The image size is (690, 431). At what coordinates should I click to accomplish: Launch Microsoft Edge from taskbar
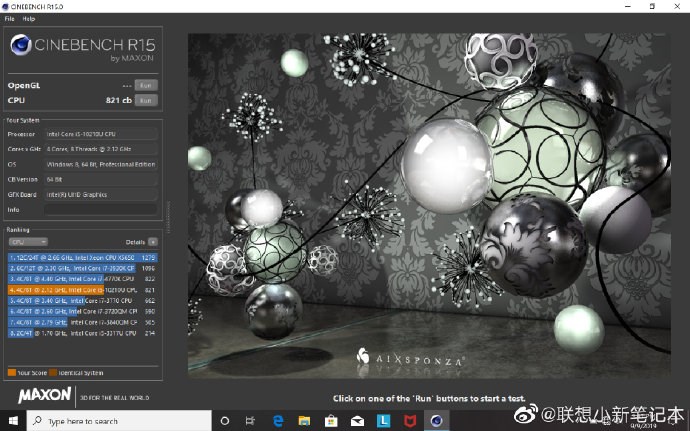(x=279, y=421)
